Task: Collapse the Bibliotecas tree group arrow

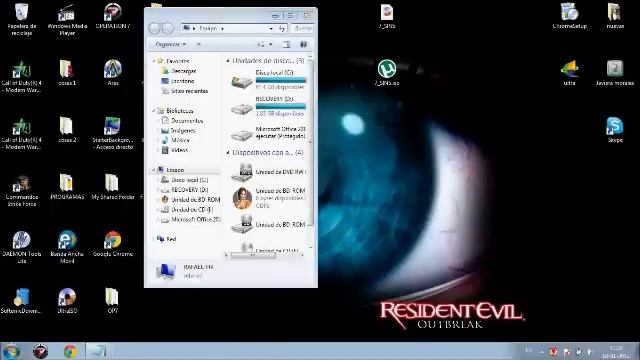Action: (154, 111)
